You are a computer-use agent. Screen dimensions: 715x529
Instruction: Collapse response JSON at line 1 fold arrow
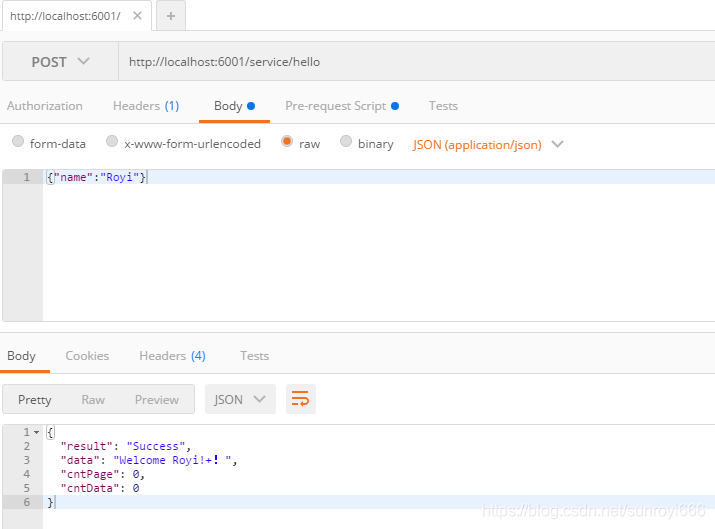click(x=36, y=432)
